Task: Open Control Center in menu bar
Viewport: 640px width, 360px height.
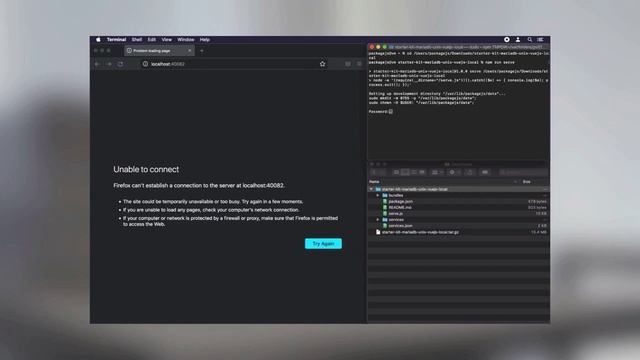Action: [540, 40]
